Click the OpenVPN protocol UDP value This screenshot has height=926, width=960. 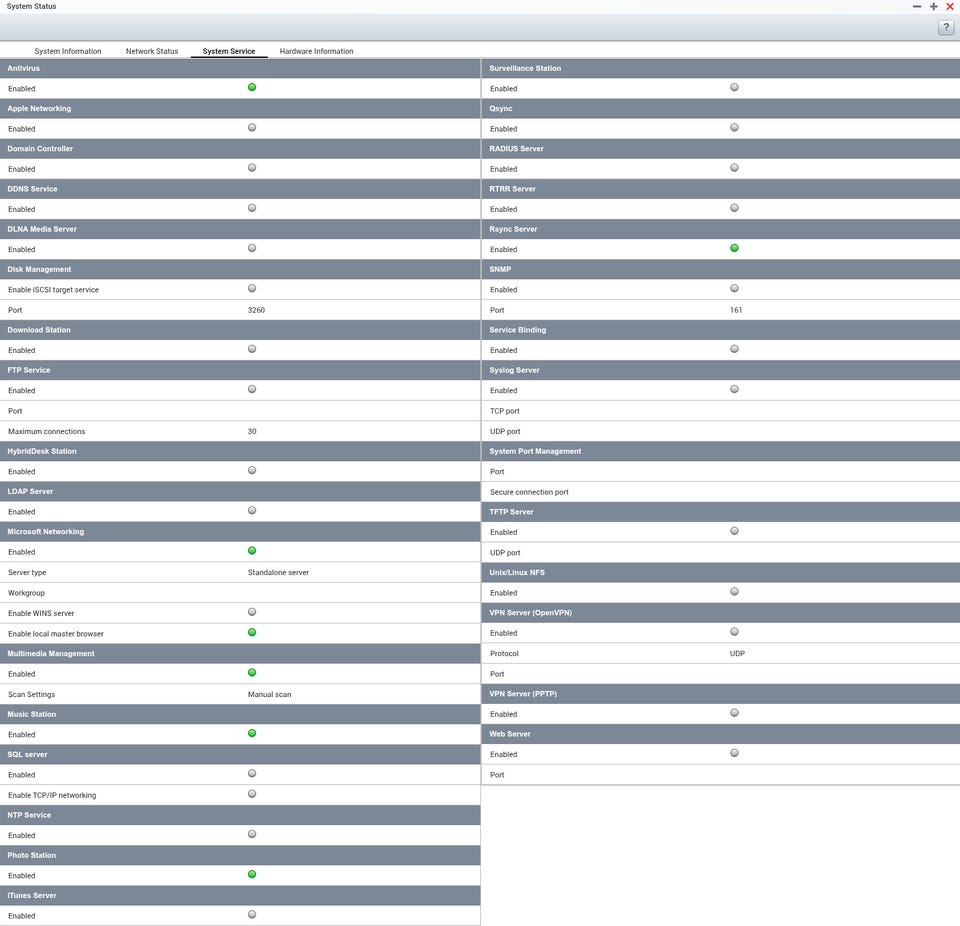tap(737, 653)
